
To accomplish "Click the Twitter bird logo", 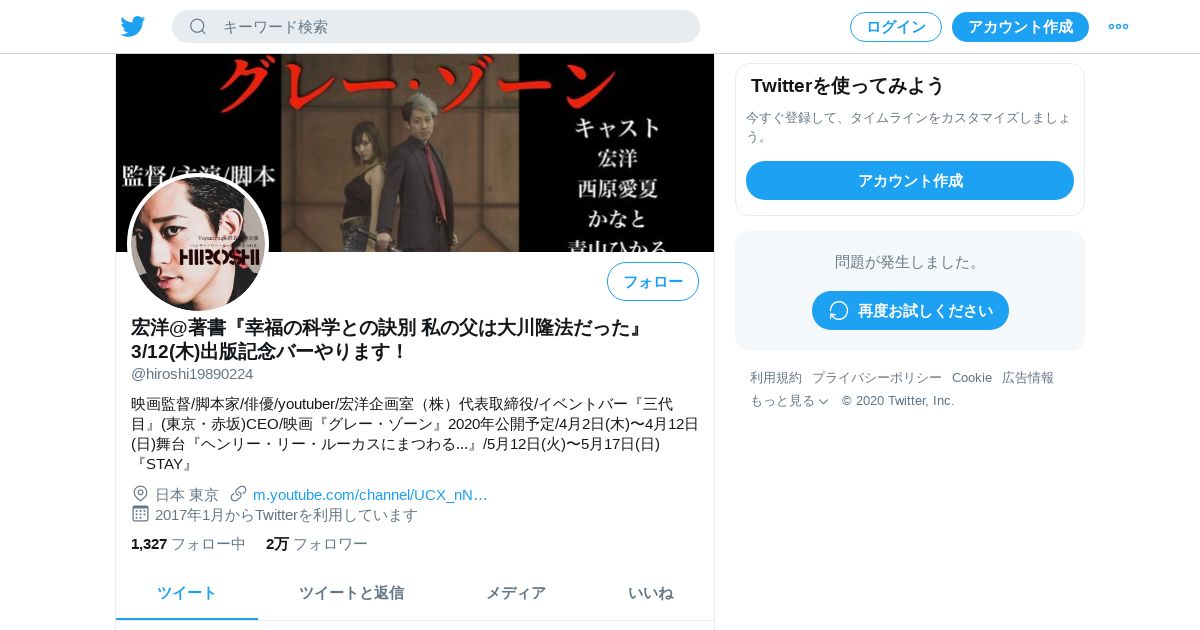I will 133,27.
